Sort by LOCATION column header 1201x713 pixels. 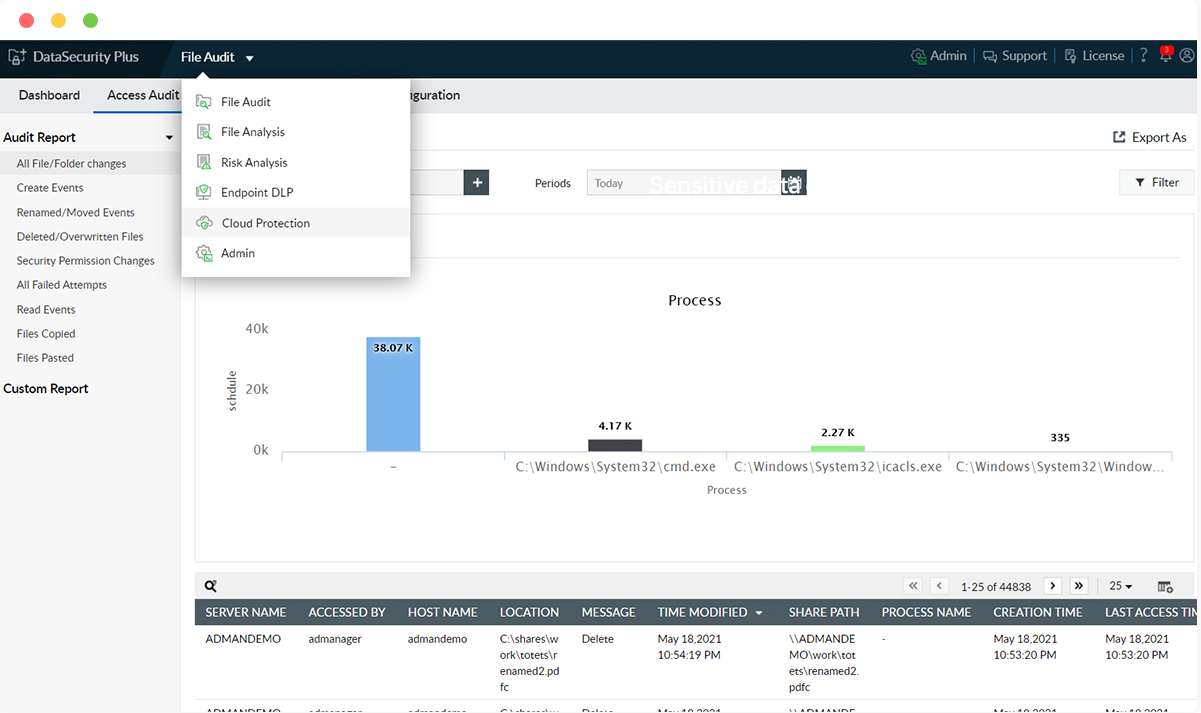point(529,612)
